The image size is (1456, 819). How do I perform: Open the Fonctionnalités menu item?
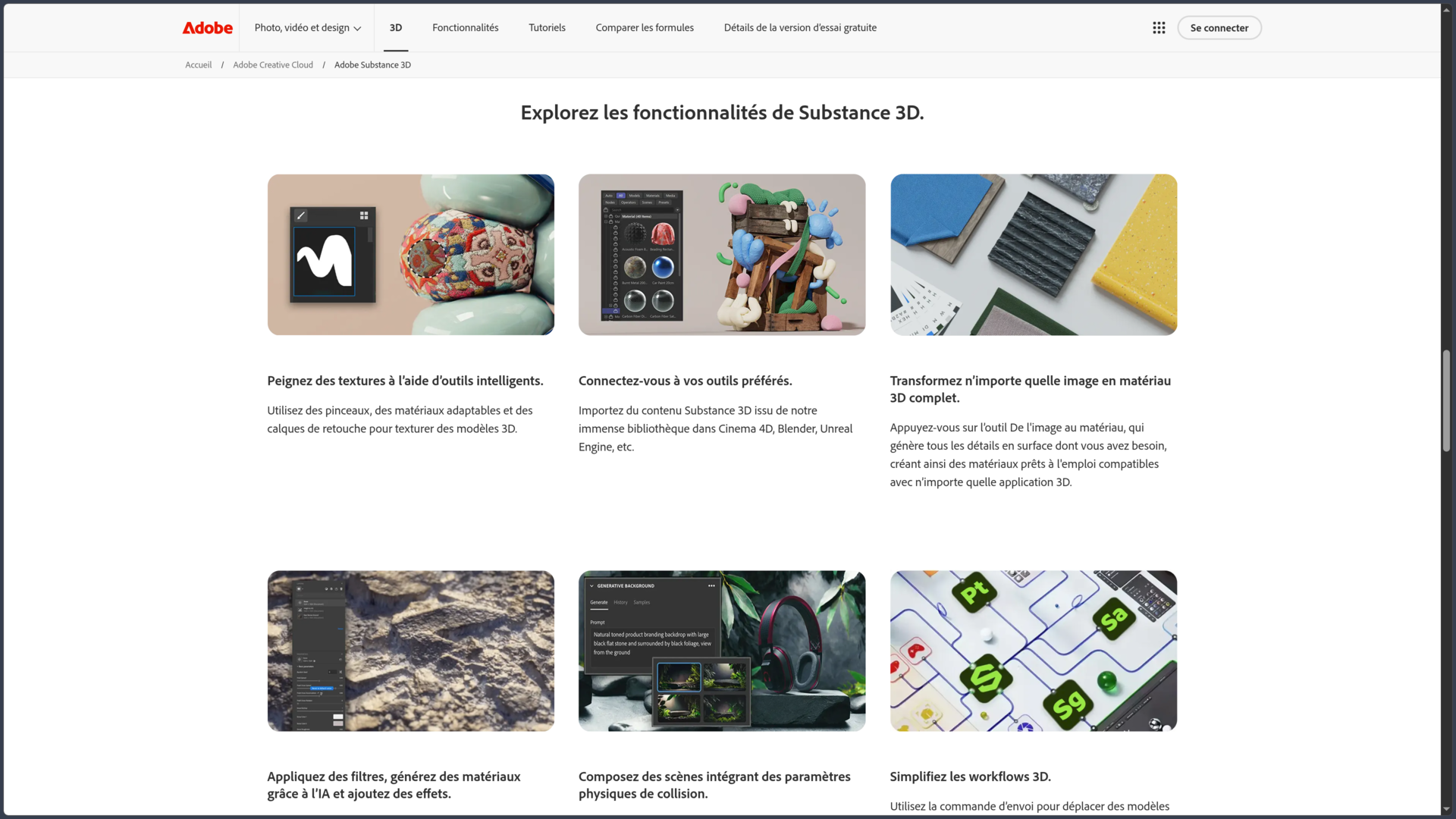(x=466, y=28)
